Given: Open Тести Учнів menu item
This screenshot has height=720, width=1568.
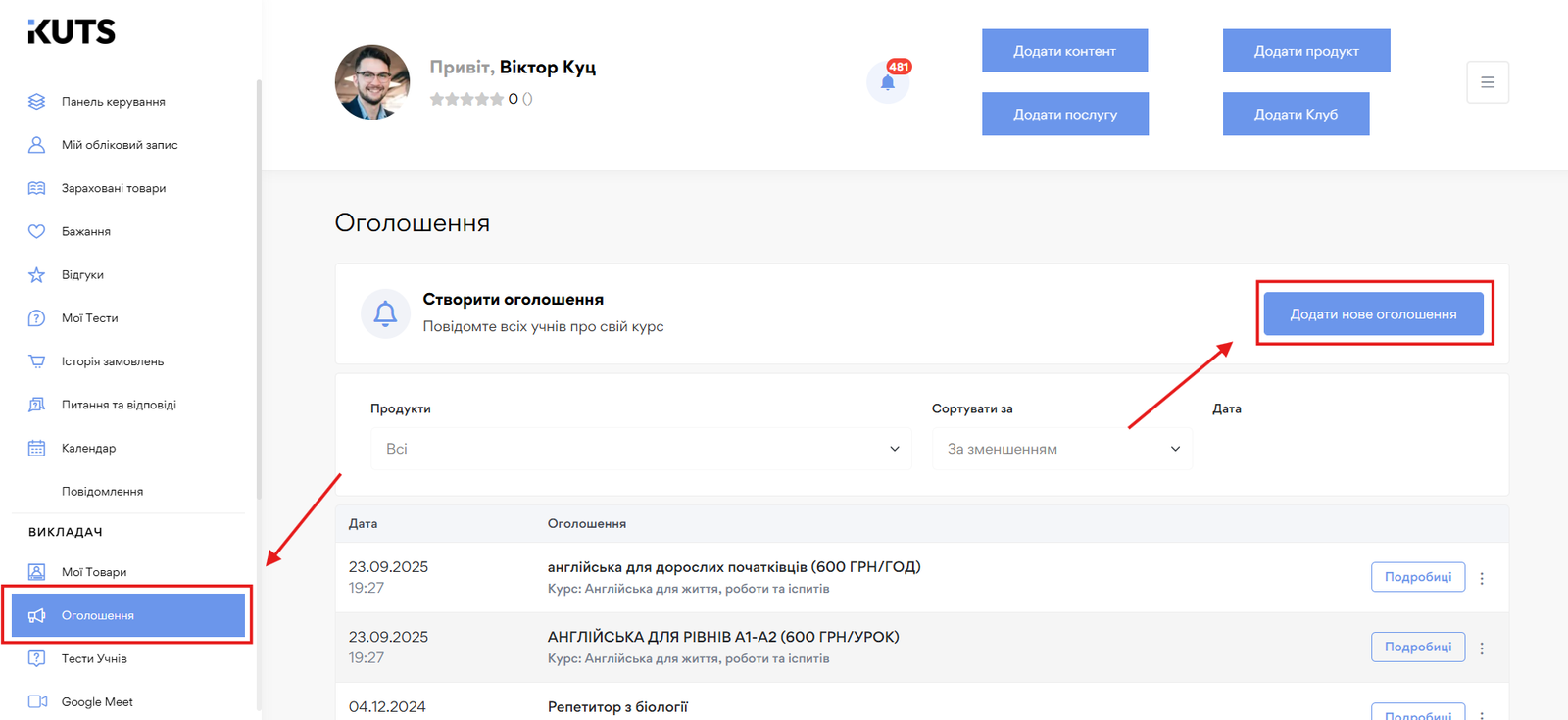Looking at the screenshot, I should [94, 658].
